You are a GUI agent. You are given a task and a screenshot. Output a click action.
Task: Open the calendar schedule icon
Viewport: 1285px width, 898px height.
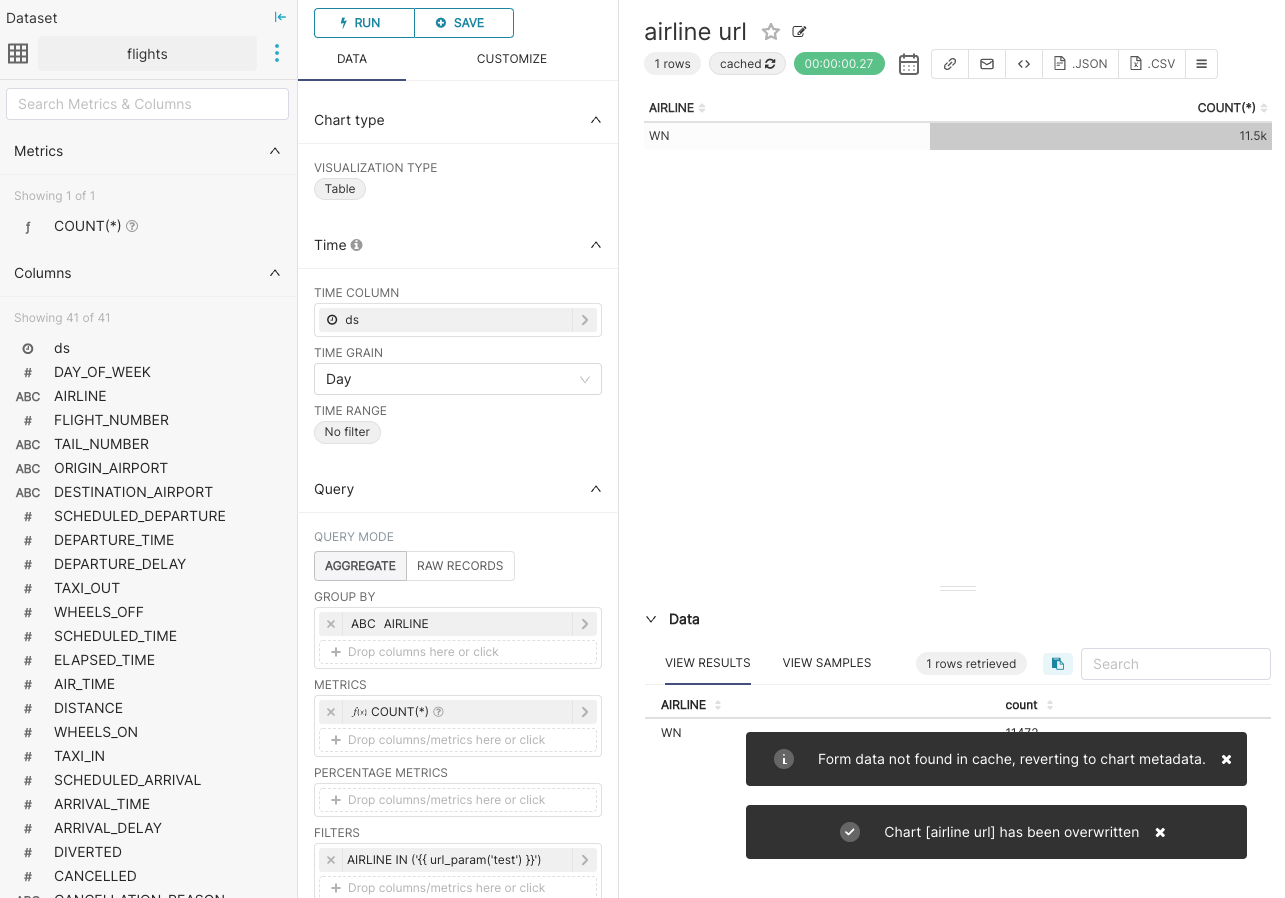[909, 64]
